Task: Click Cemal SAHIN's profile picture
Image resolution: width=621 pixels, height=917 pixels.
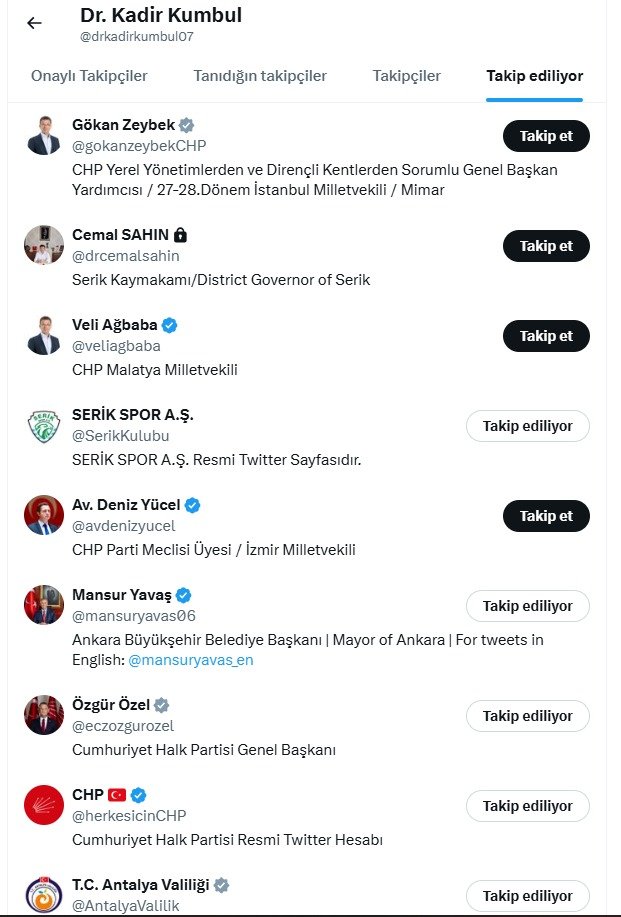Action: (x=44, y=245)
